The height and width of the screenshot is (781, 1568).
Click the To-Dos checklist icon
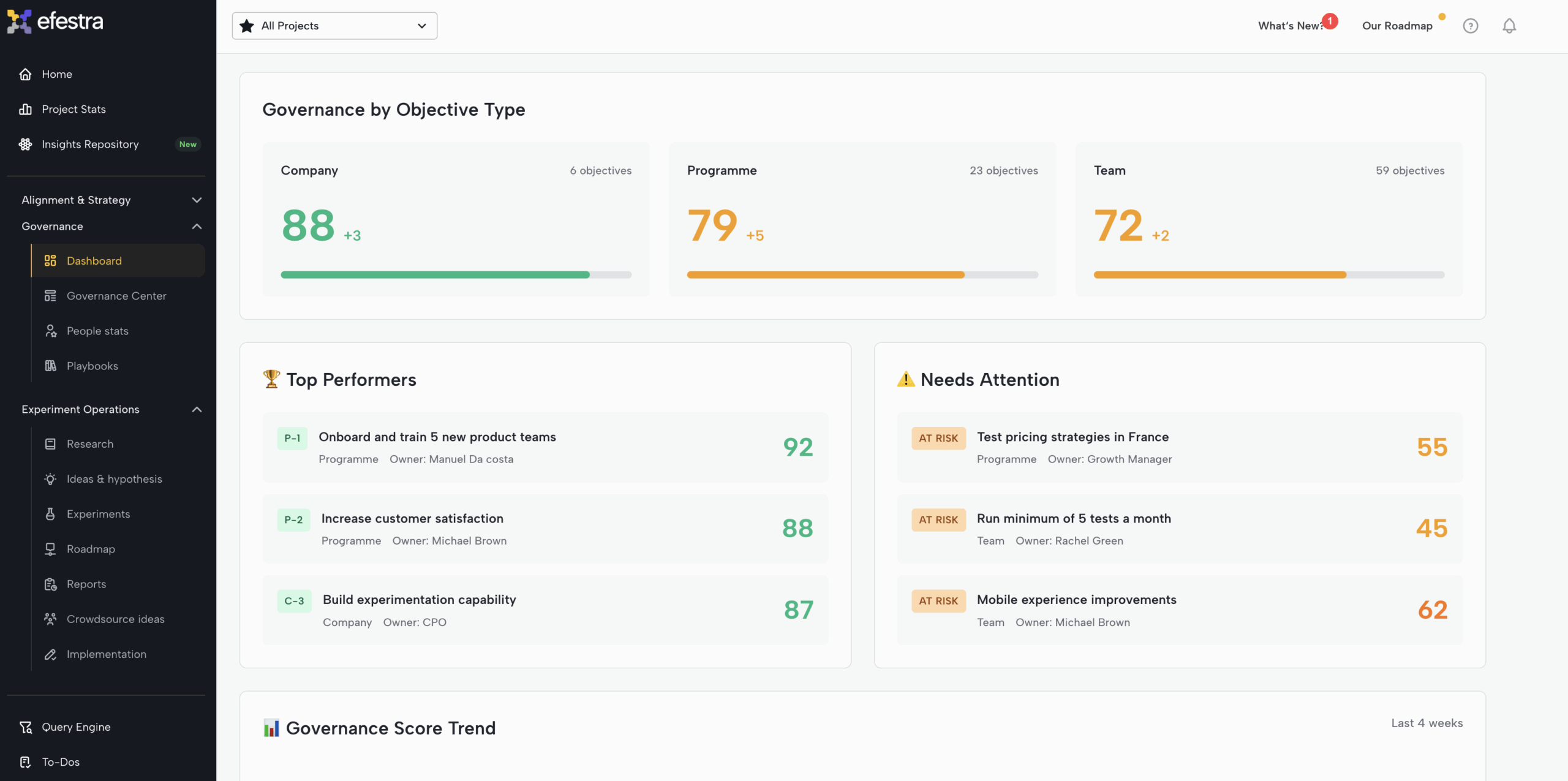[x=25, y=762]
